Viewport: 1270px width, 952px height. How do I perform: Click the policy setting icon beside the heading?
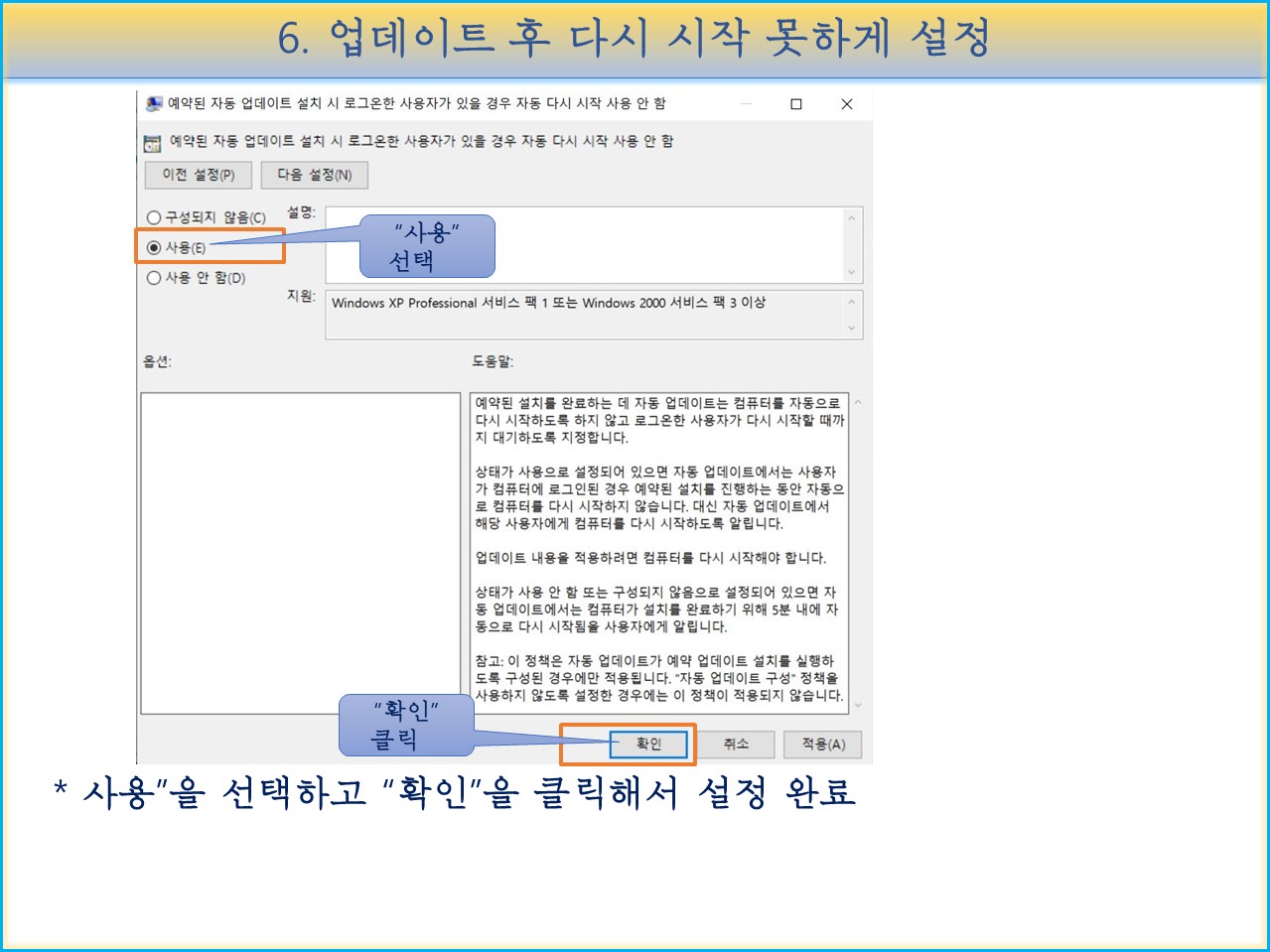point(152,143)
